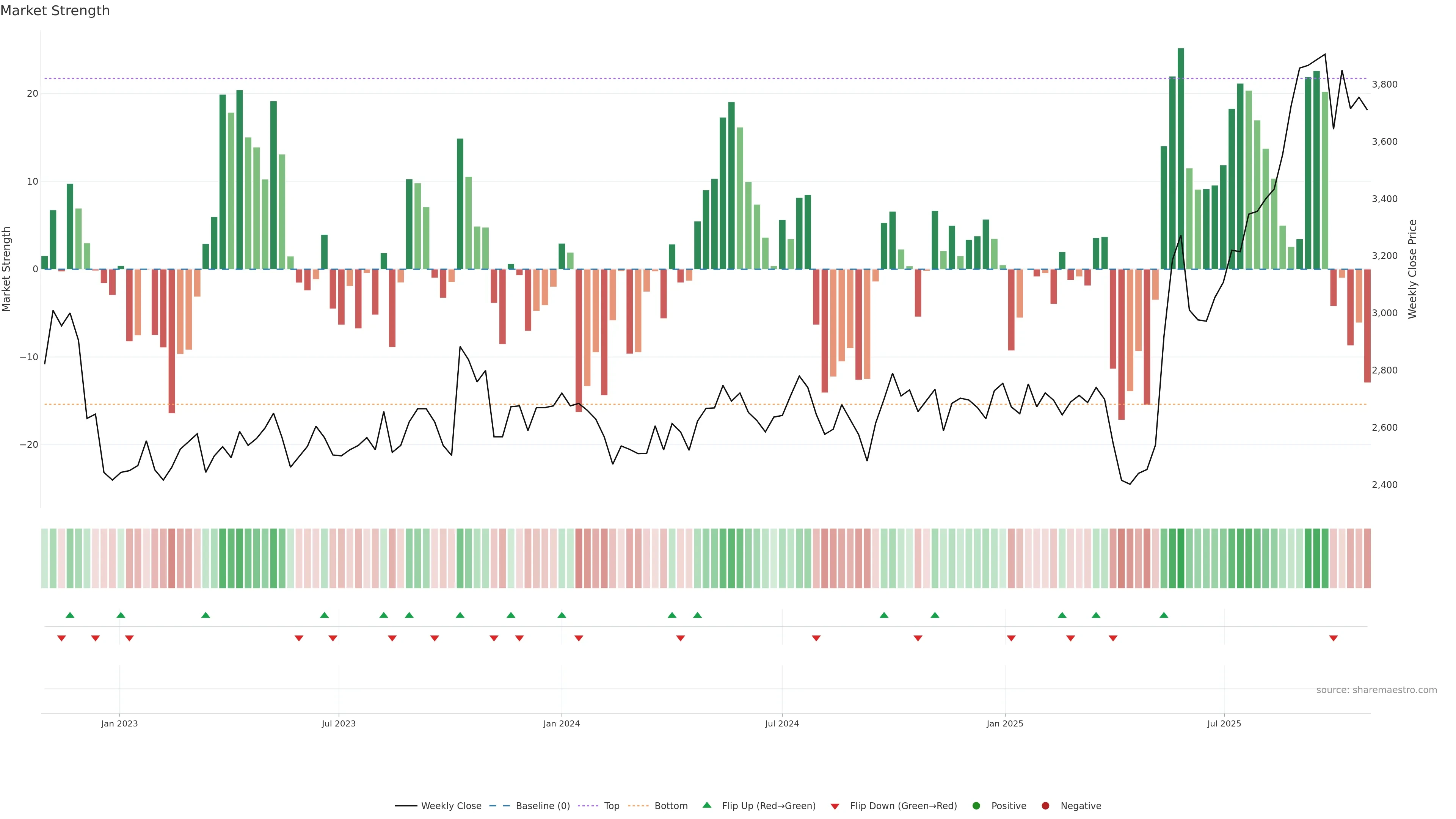1456x819 pixels.
Task: Click the Negative red circle legend icon
Action: (x=1045, y=805)
